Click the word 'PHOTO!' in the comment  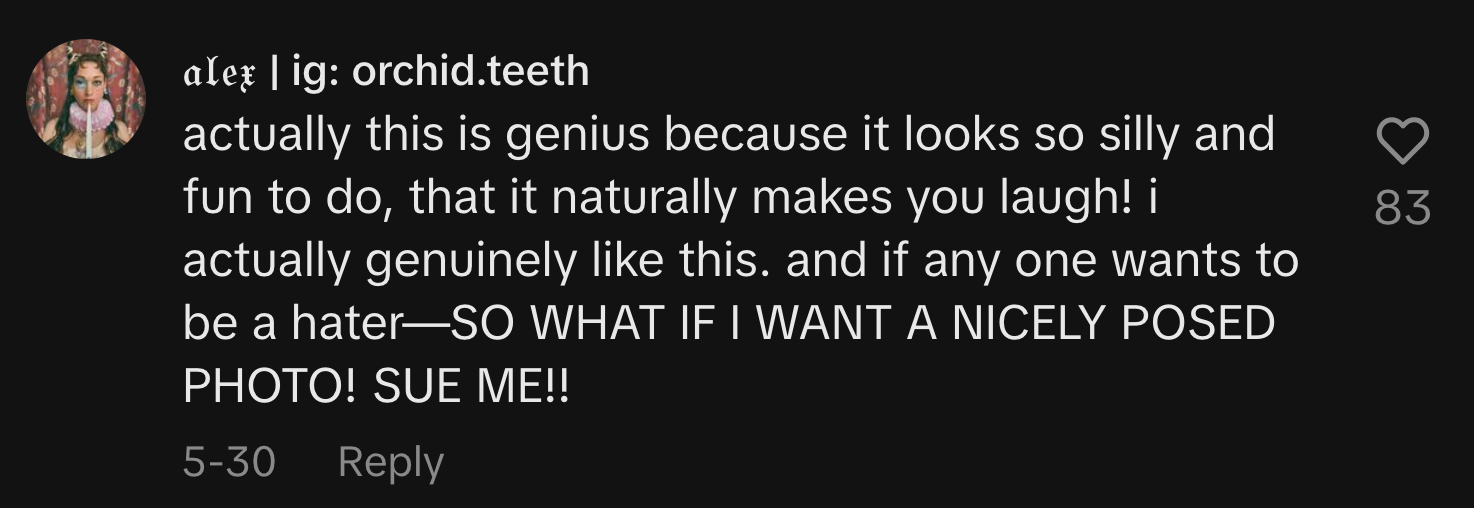pos(270,388)
